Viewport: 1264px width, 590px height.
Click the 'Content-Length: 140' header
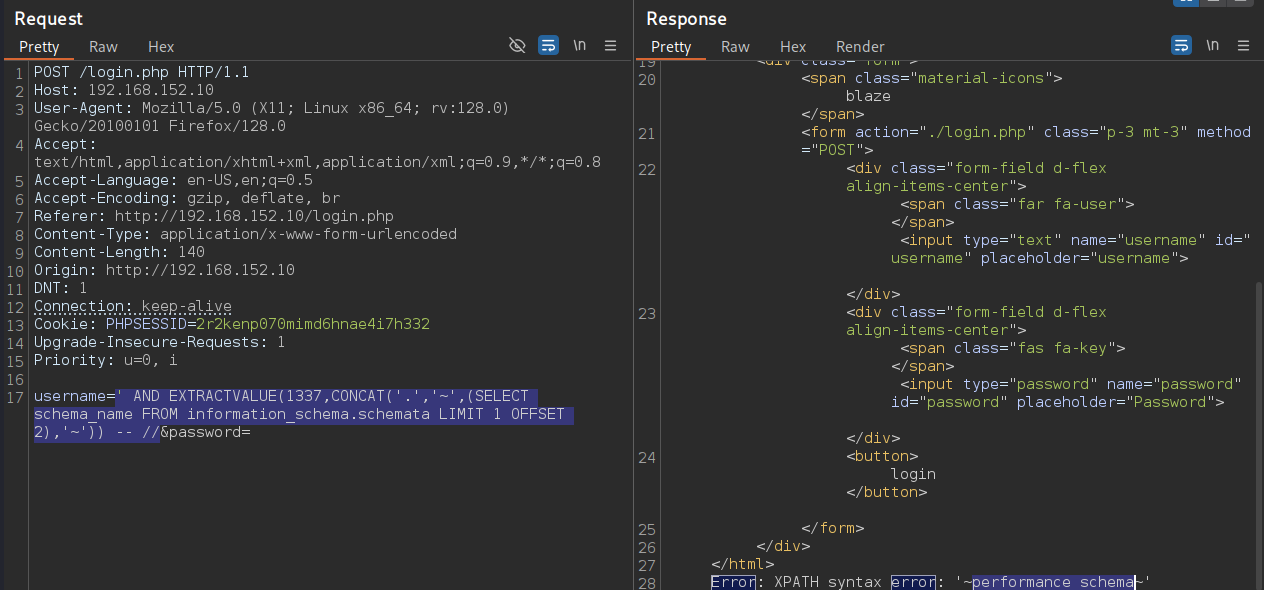click(119, 252)
